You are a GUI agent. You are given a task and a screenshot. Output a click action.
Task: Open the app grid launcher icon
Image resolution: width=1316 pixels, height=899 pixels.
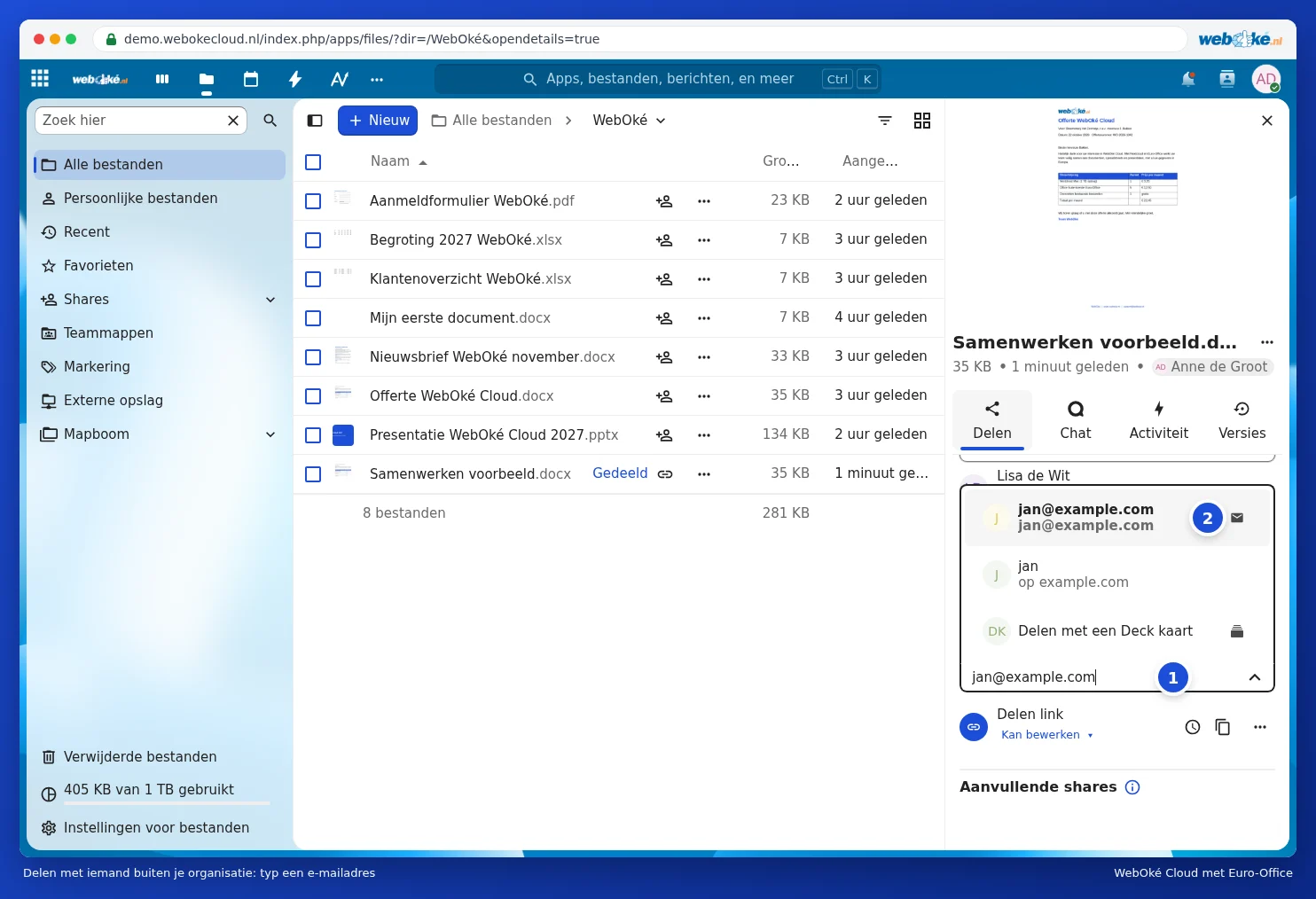[40, 78]
